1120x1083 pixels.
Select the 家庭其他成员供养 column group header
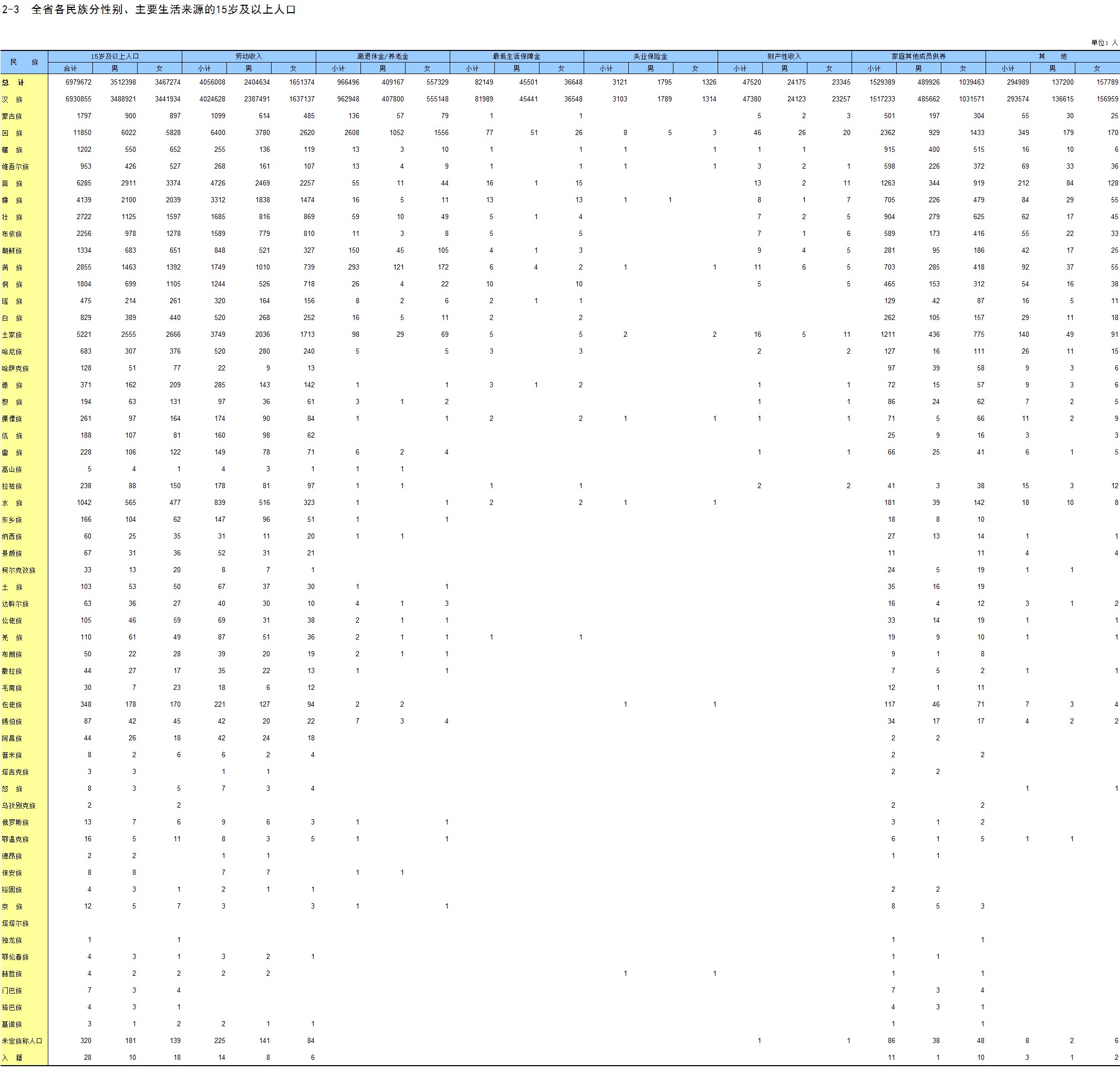point(918,57)
